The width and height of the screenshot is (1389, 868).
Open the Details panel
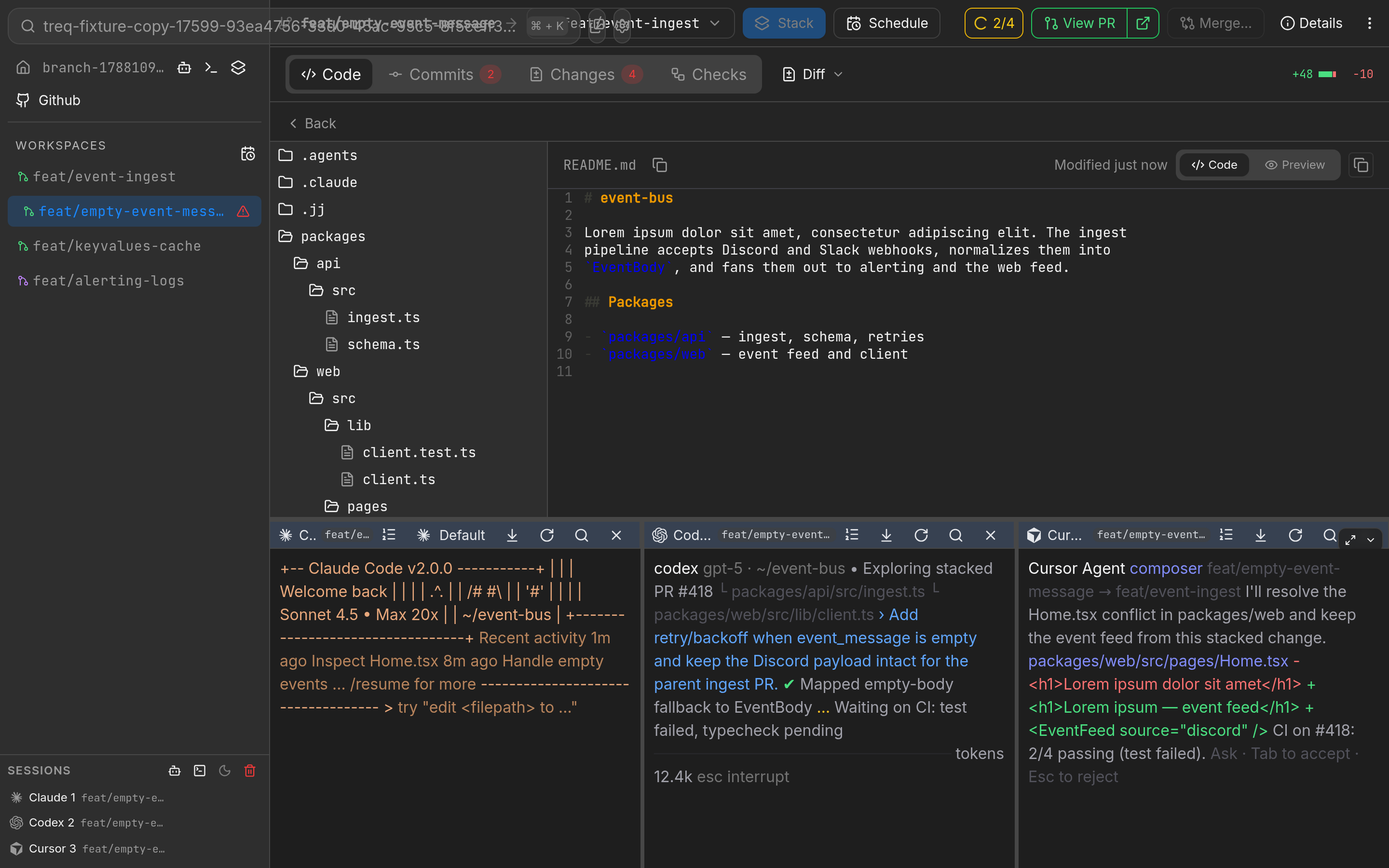[1311, 23]
